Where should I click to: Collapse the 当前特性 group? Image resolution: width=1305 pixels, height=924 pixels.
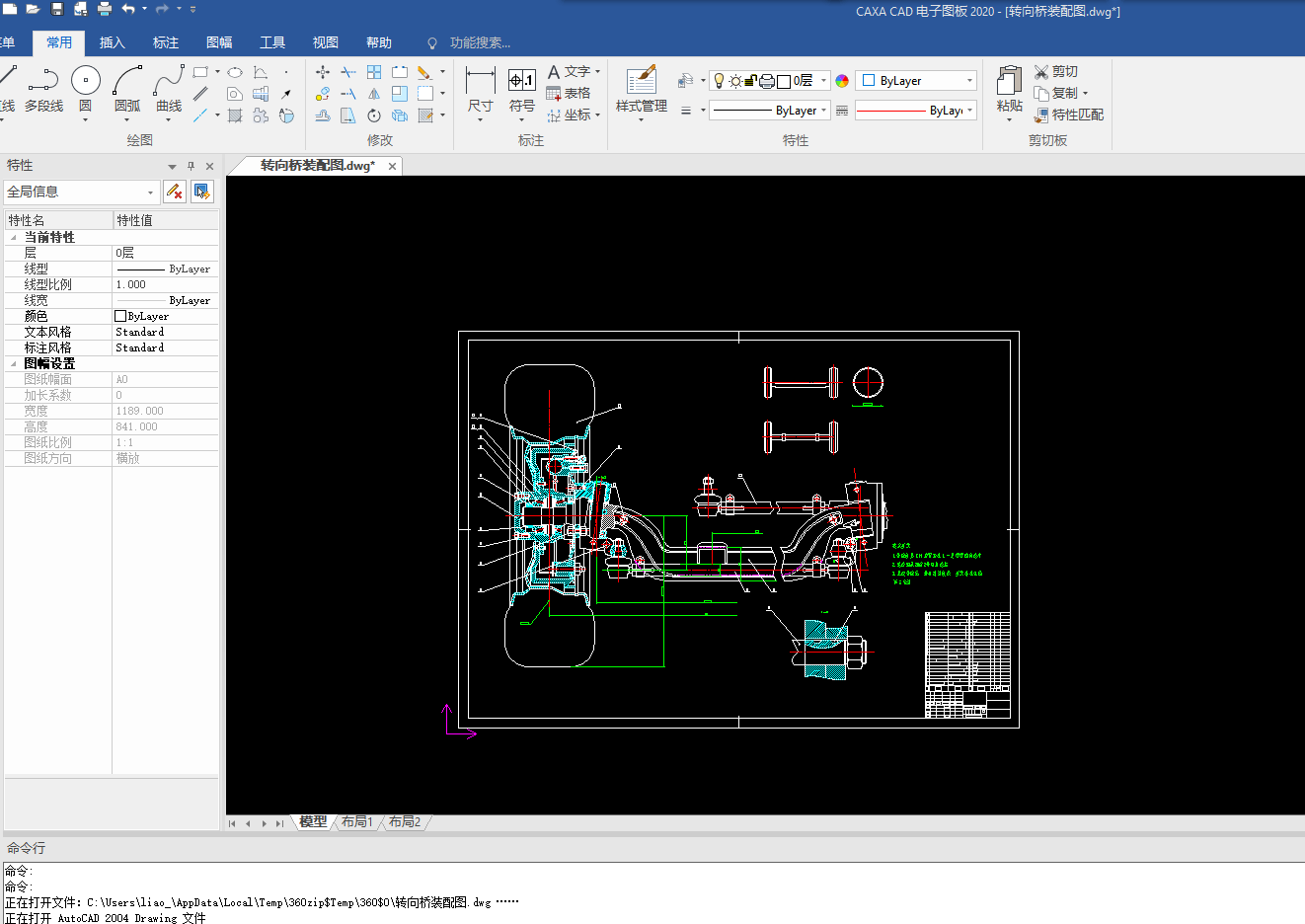coord(13,237)
